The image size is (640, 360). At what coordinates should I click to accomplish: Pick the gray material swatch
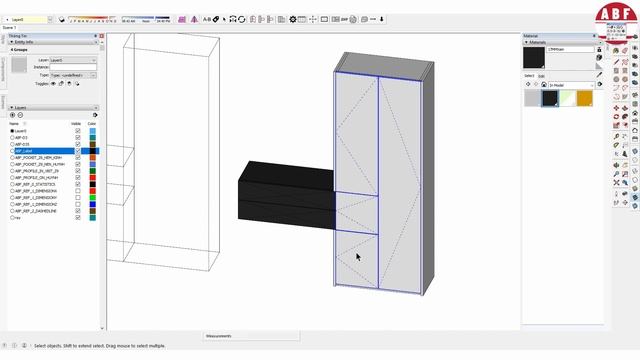pos(532,98)
